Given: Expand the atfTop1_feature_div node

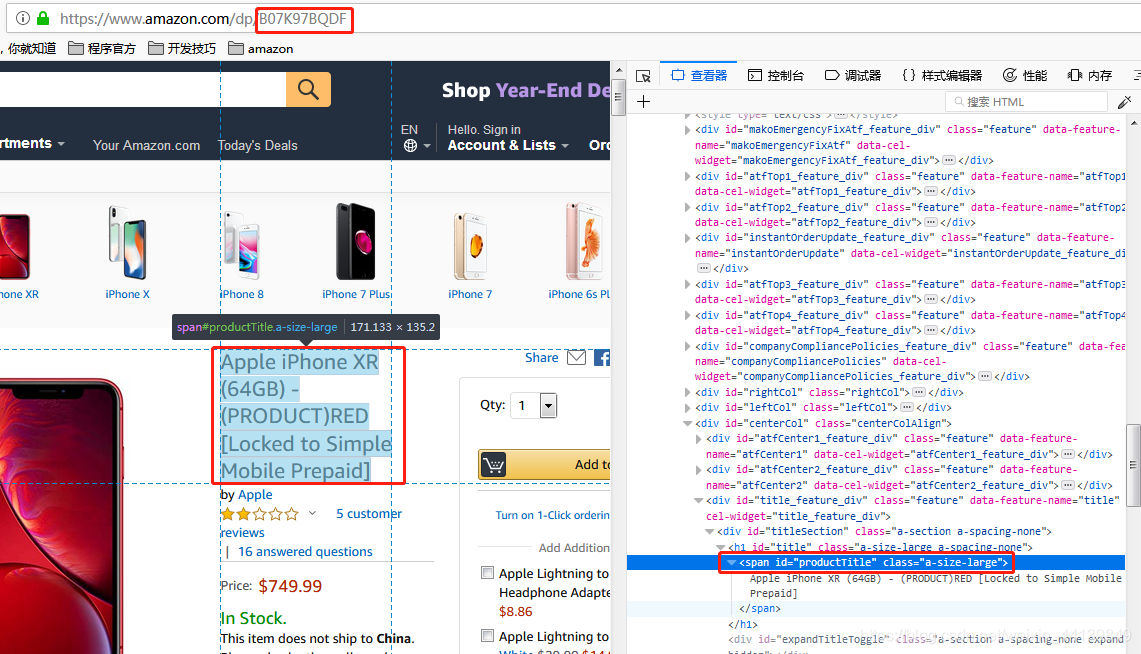Looking at the screenshot, I should [x=687, y=176].
